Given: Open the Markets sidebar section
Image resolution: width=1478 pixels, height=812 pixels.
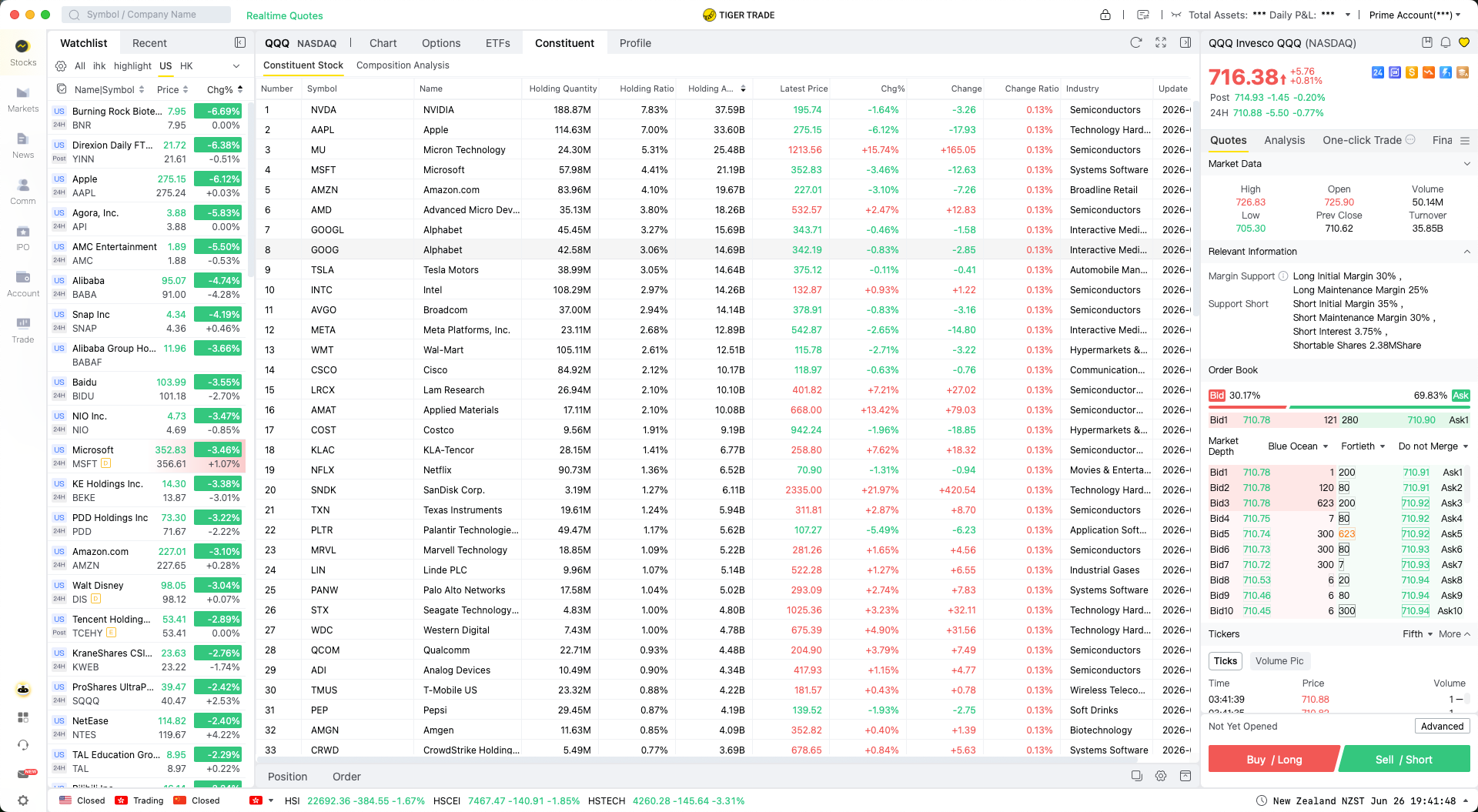Looking at the screenshot, I should [x=22, y=99].
